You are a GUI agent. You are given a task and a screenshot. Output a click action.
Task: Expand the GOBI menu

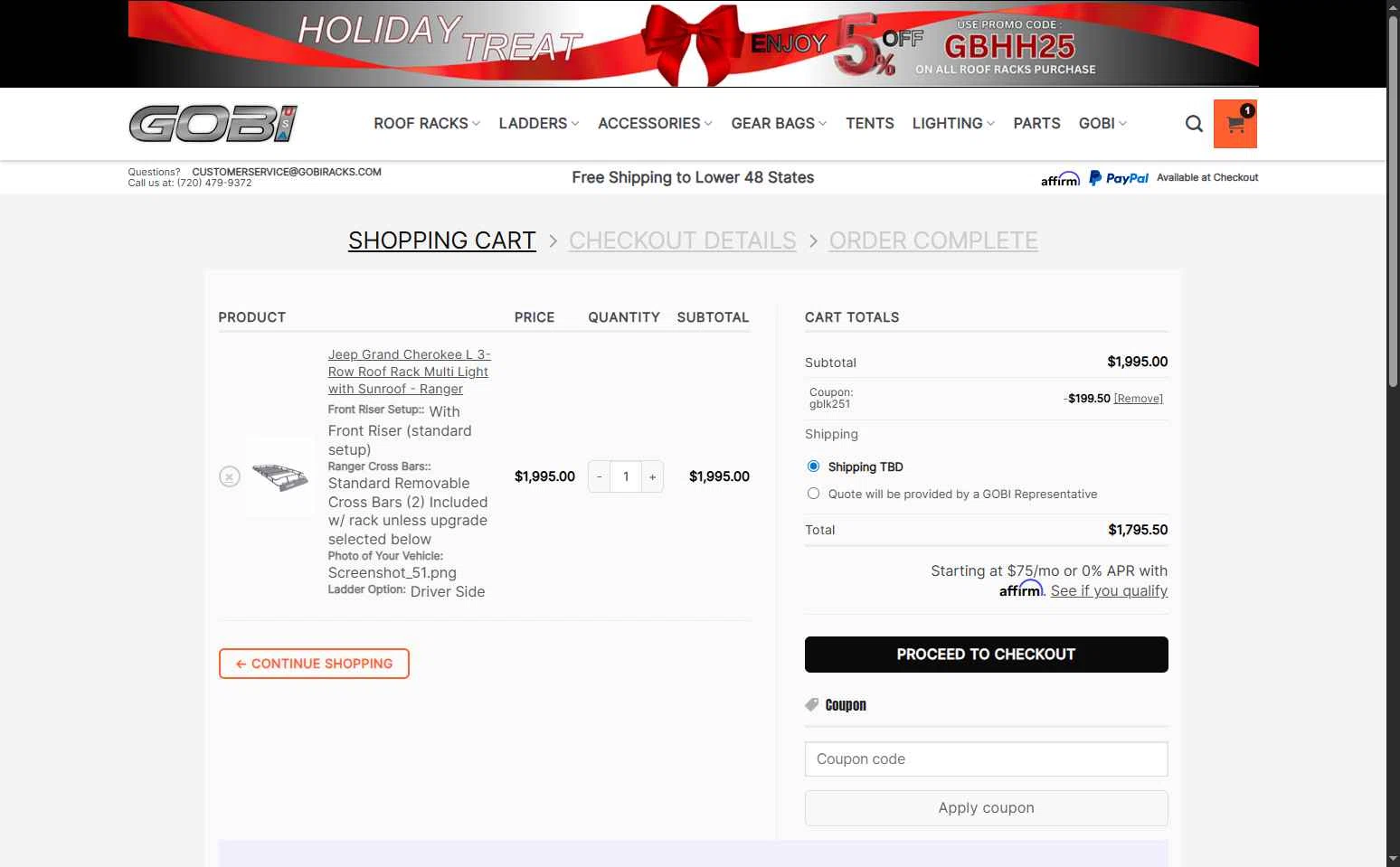coord(1102,124)
